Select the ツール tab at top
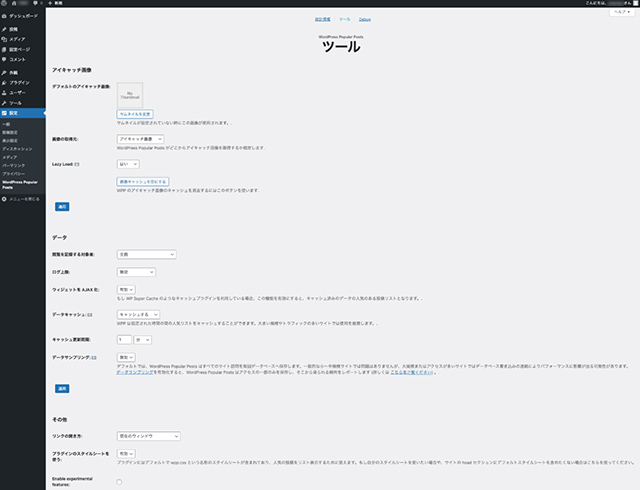The image size is (640, 490). click(344, 19)
